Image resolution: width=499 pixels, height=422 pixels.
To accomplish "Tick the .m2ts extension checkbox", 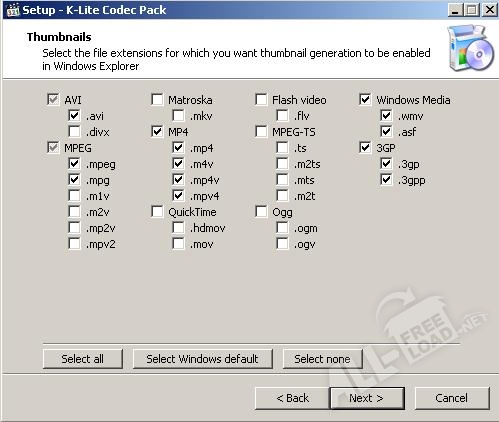I will (282, 164).
